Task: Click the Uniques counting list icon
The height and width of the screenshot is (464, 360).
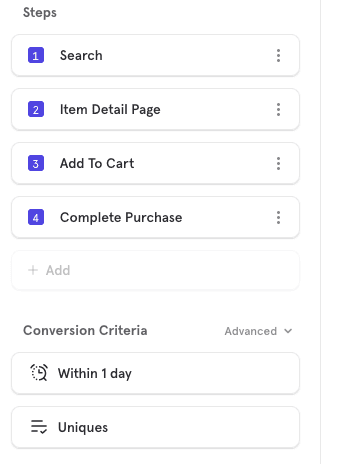Action: coord(39,427)
